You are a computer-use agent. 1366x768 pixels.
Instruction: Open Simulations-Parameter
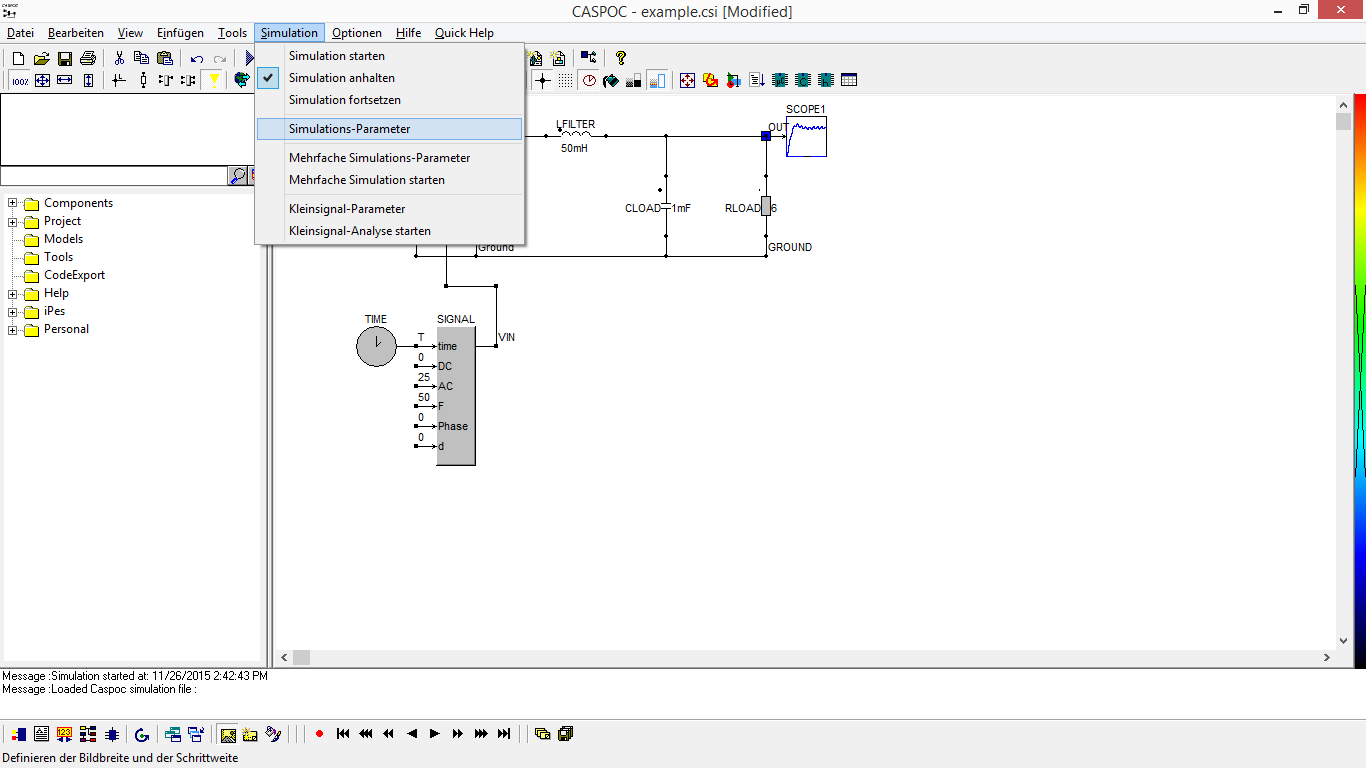[390, 129]
